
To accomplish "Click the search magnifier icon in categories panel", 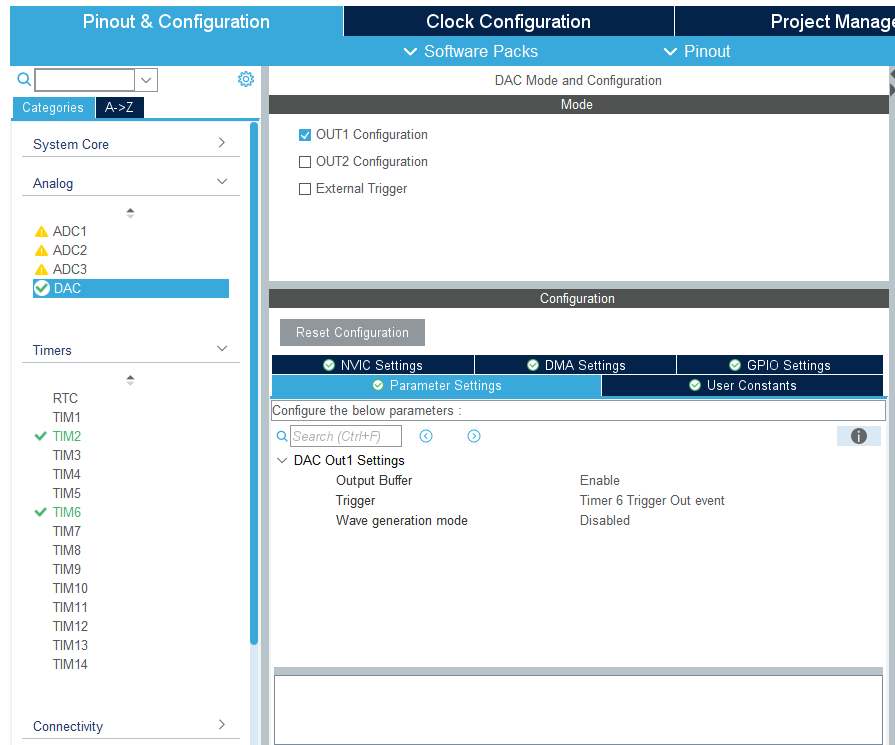I will 24,79.
